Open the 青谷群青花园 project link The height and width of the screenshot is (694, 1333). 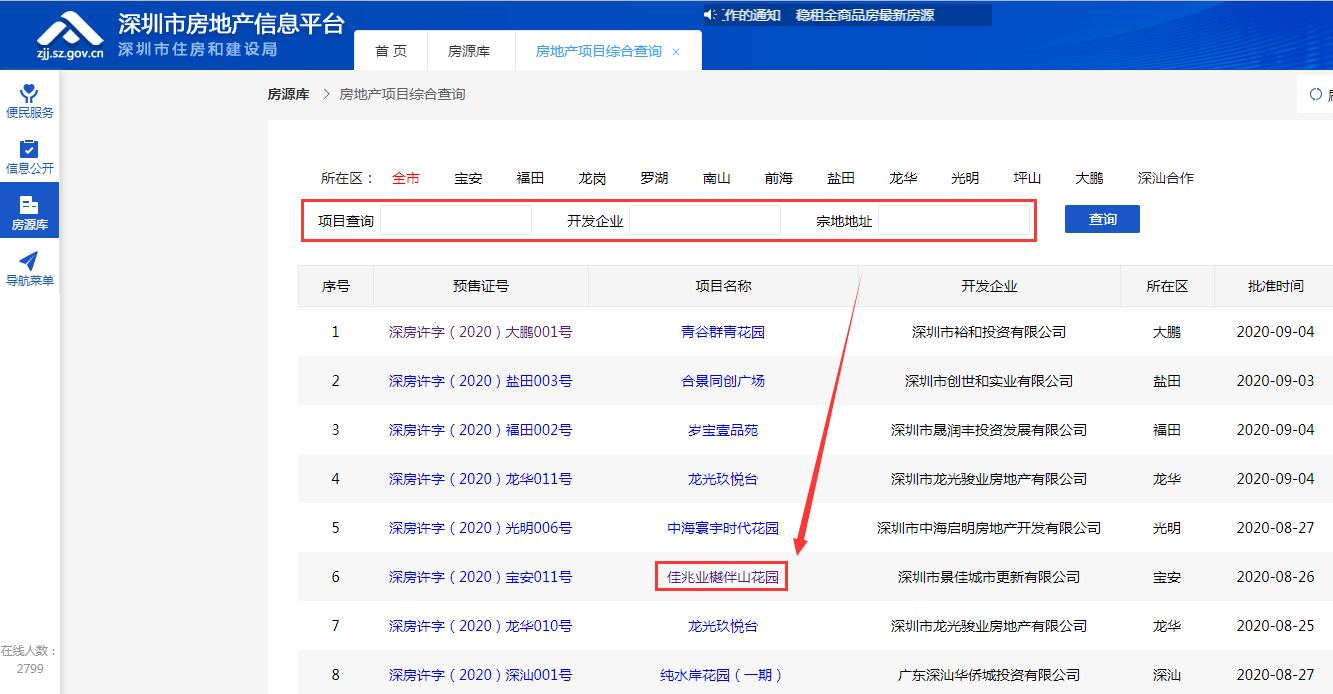click(x=722, y=331)
